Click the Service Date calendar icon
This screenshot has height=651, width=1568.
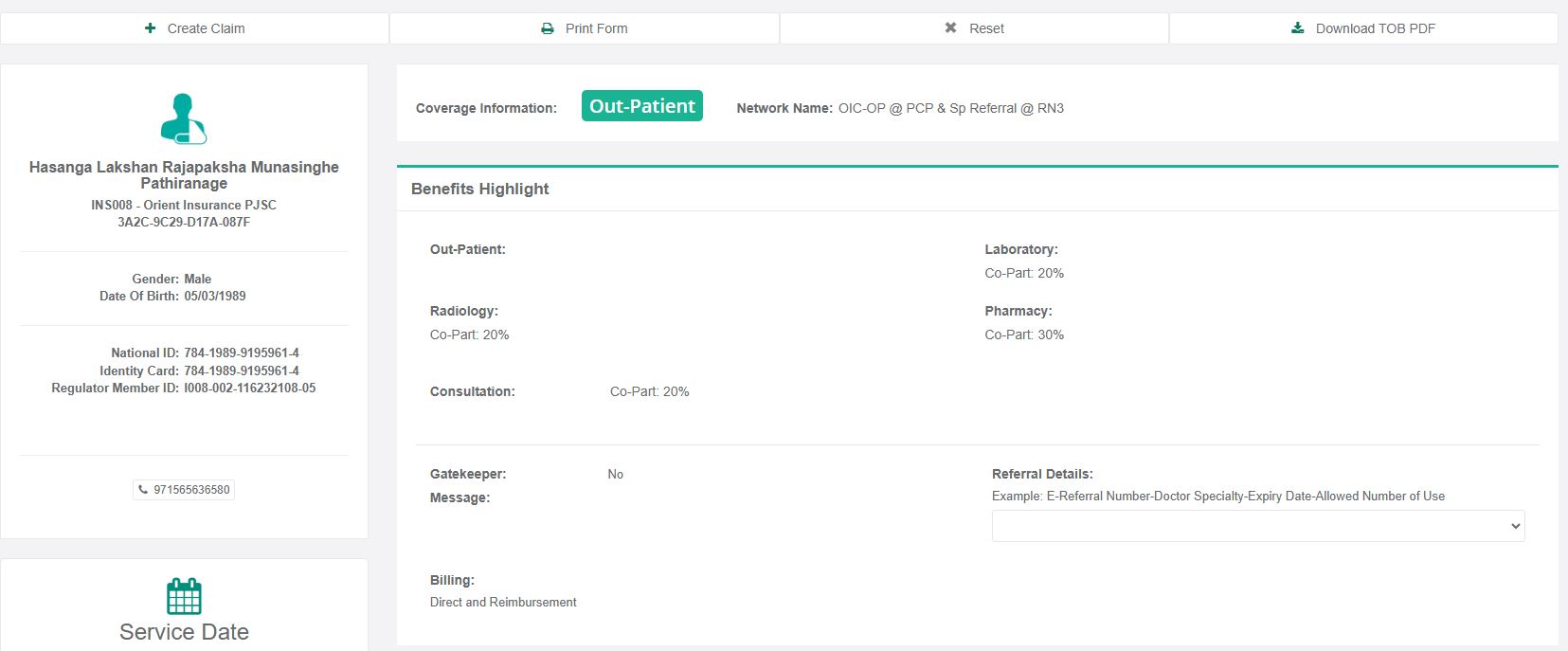pos(184,596)
